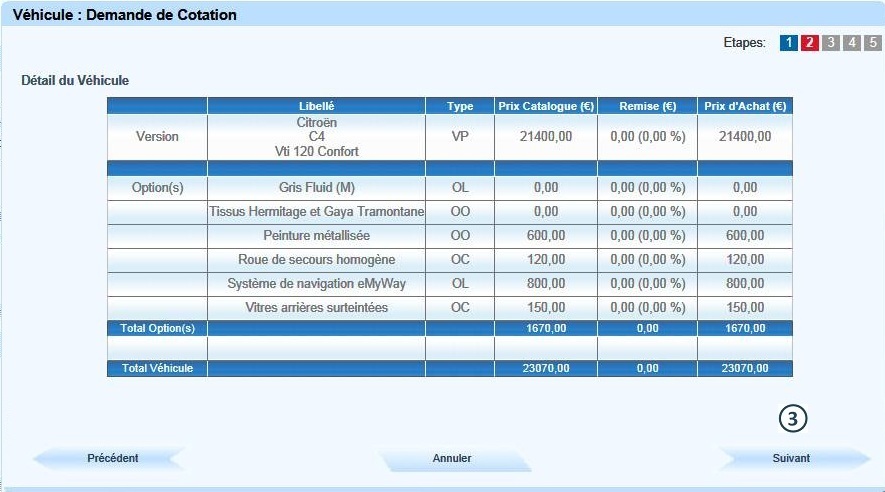
Task: Click the Prix d'Achat (€) header
Action: tap(744, 106)
